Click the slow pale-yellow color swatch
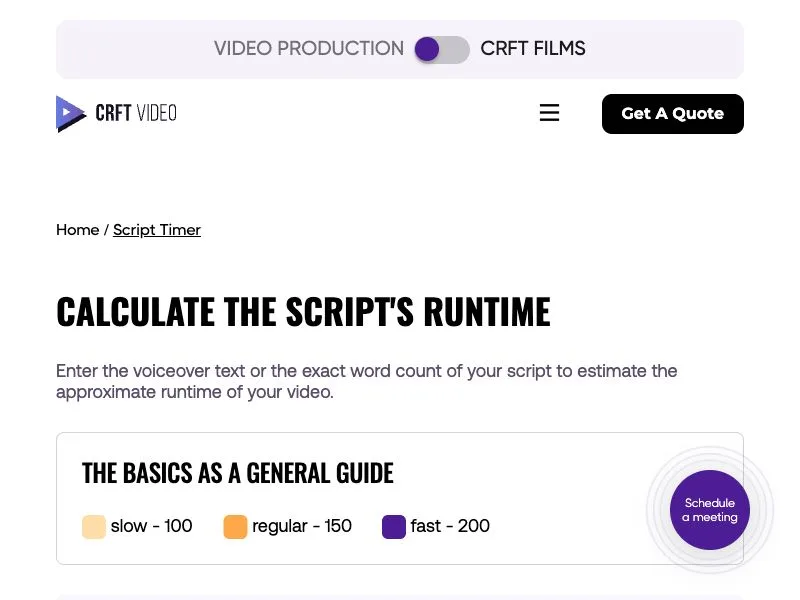Image resolution: width=800 pixels, height=600 pixels. coord(94,527)
